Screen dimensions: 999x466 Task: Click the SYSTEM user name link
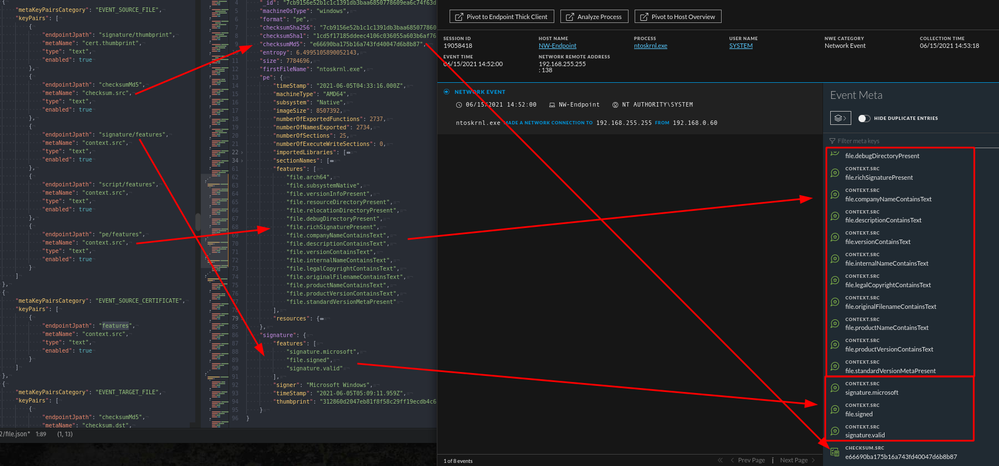(x=741, y=45)
